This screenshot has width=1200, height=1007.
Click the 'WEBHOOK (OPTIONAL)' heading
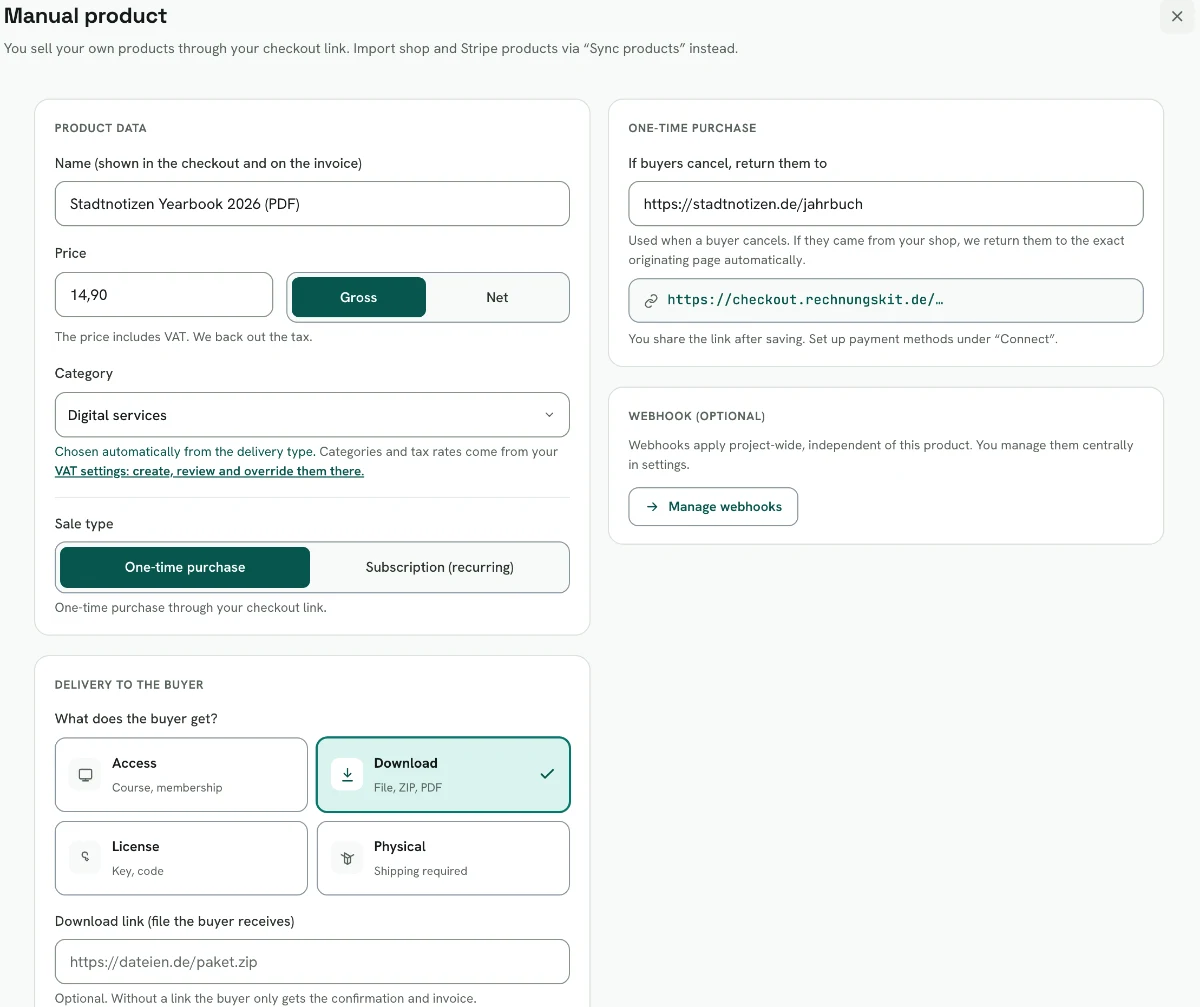(697, 416)
